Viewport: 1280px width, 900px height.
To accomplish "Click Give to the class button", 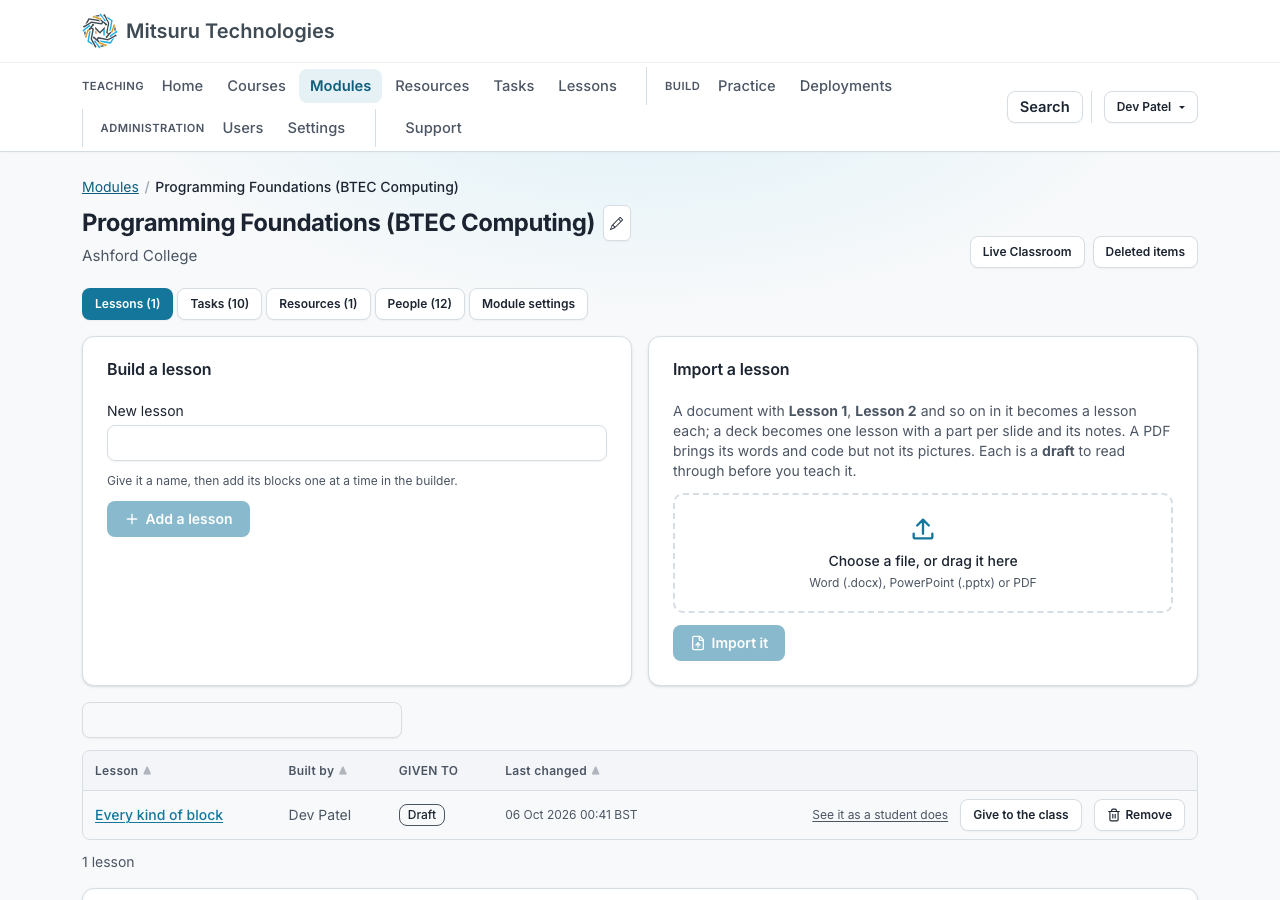I will [x=1021, y=815].
